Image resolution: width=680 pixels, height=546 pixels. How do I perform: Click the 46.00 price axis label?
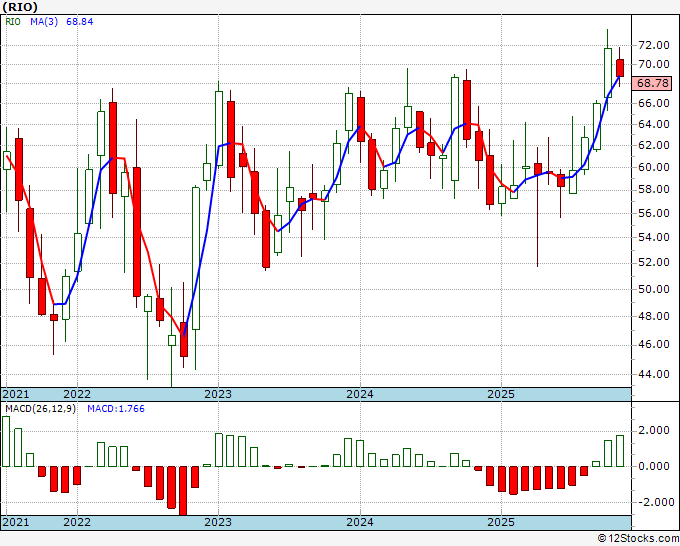[654, 344]
